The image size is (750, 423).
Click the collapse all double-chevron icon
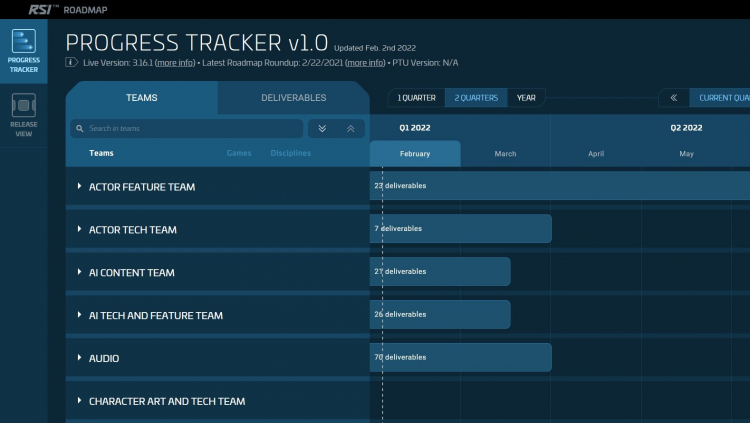349,129
